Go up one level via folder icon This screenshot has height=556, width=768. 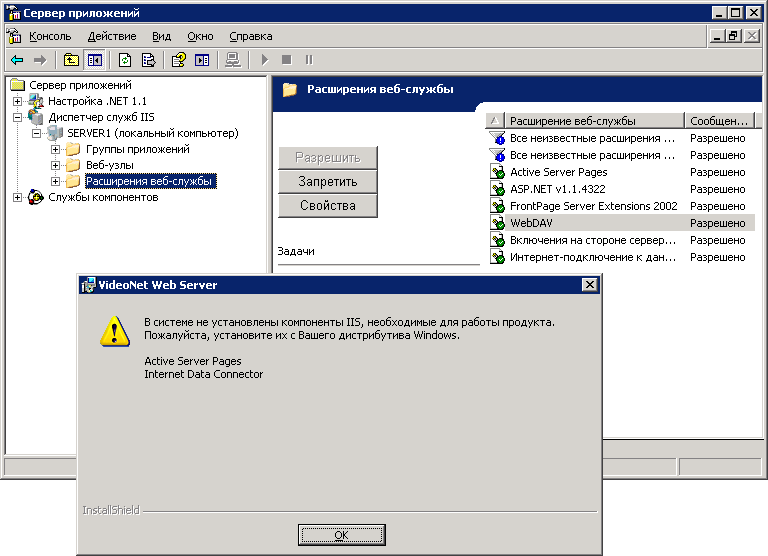point(72,60)
